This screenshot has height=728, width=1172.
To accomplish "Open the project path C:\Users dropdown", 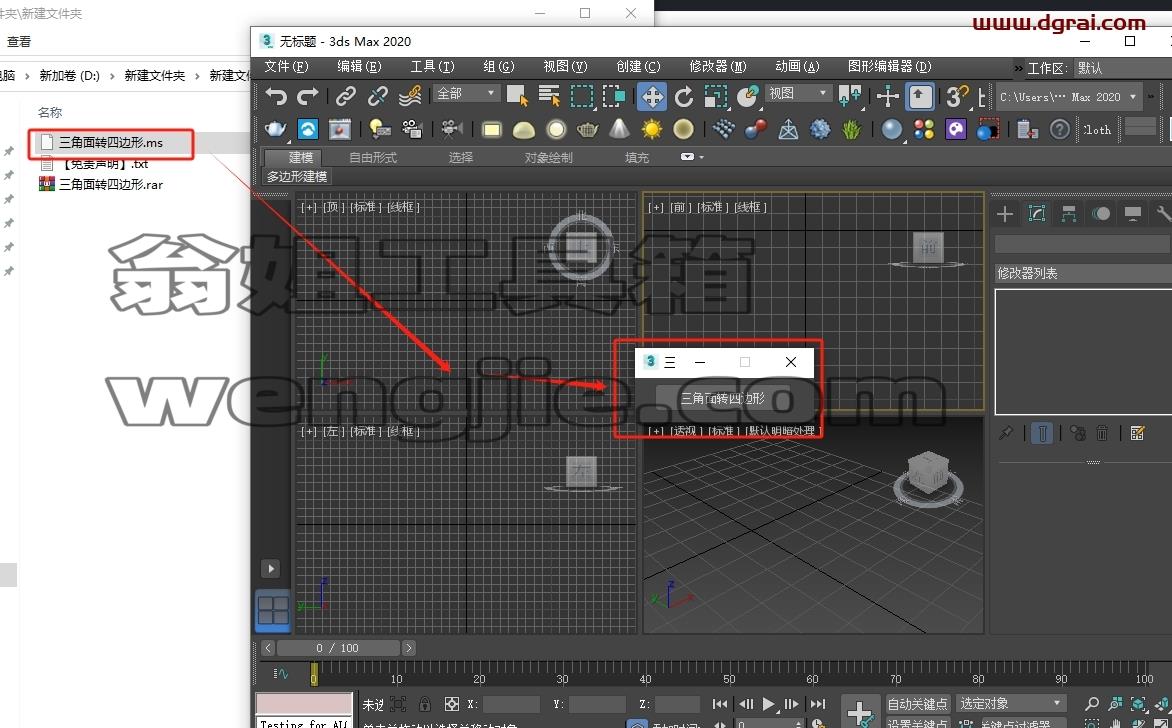I will tap(1068, 97).
